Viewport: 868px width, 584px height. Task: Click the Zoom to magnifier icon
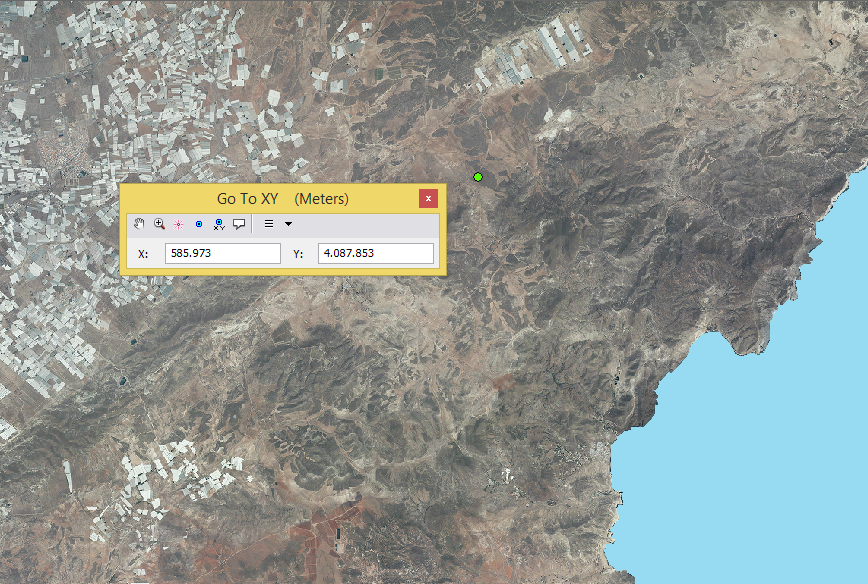tap(159, 224)
